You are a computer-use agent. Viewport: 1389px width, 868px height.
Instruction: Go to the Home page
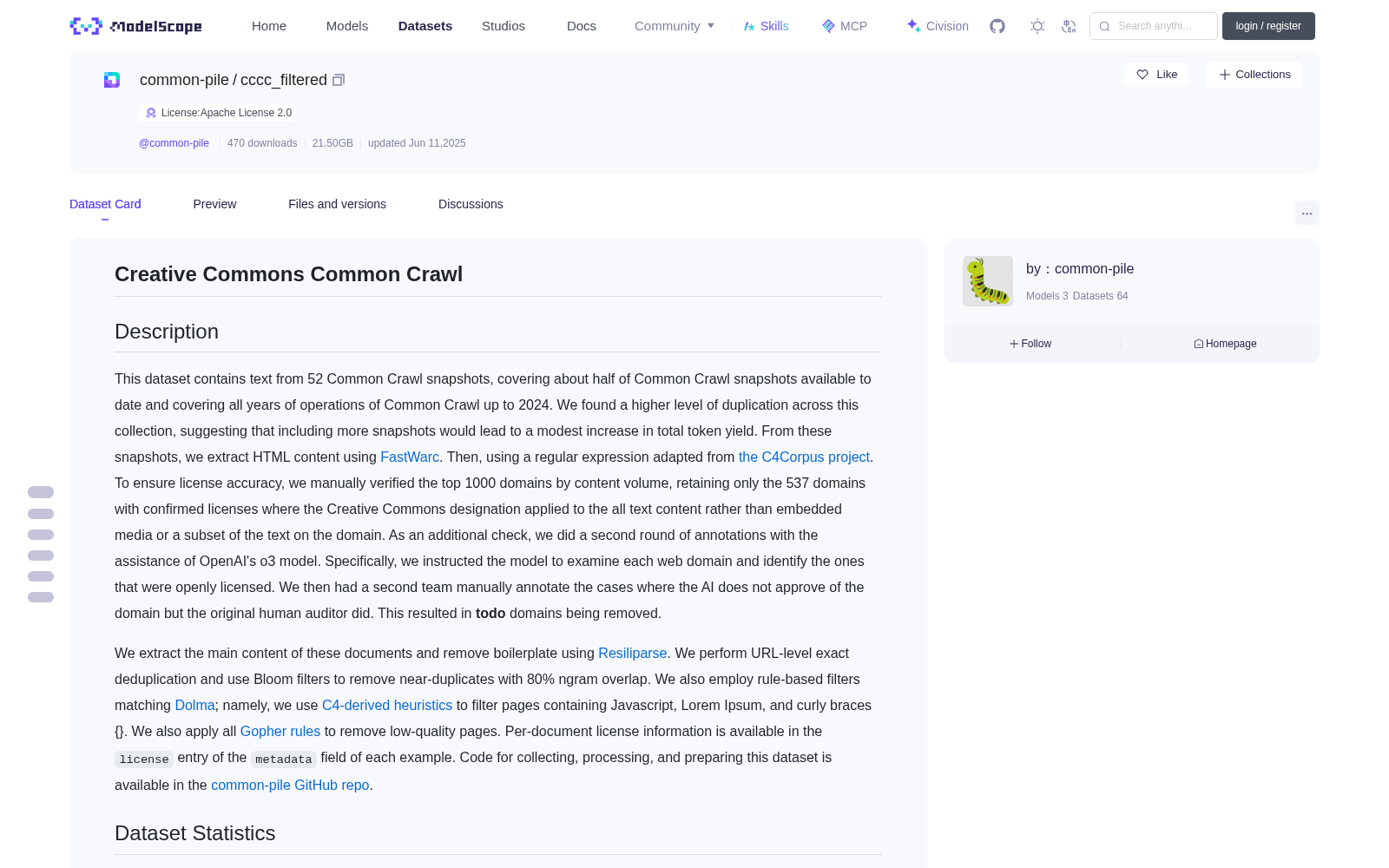[x=269, y=26]
